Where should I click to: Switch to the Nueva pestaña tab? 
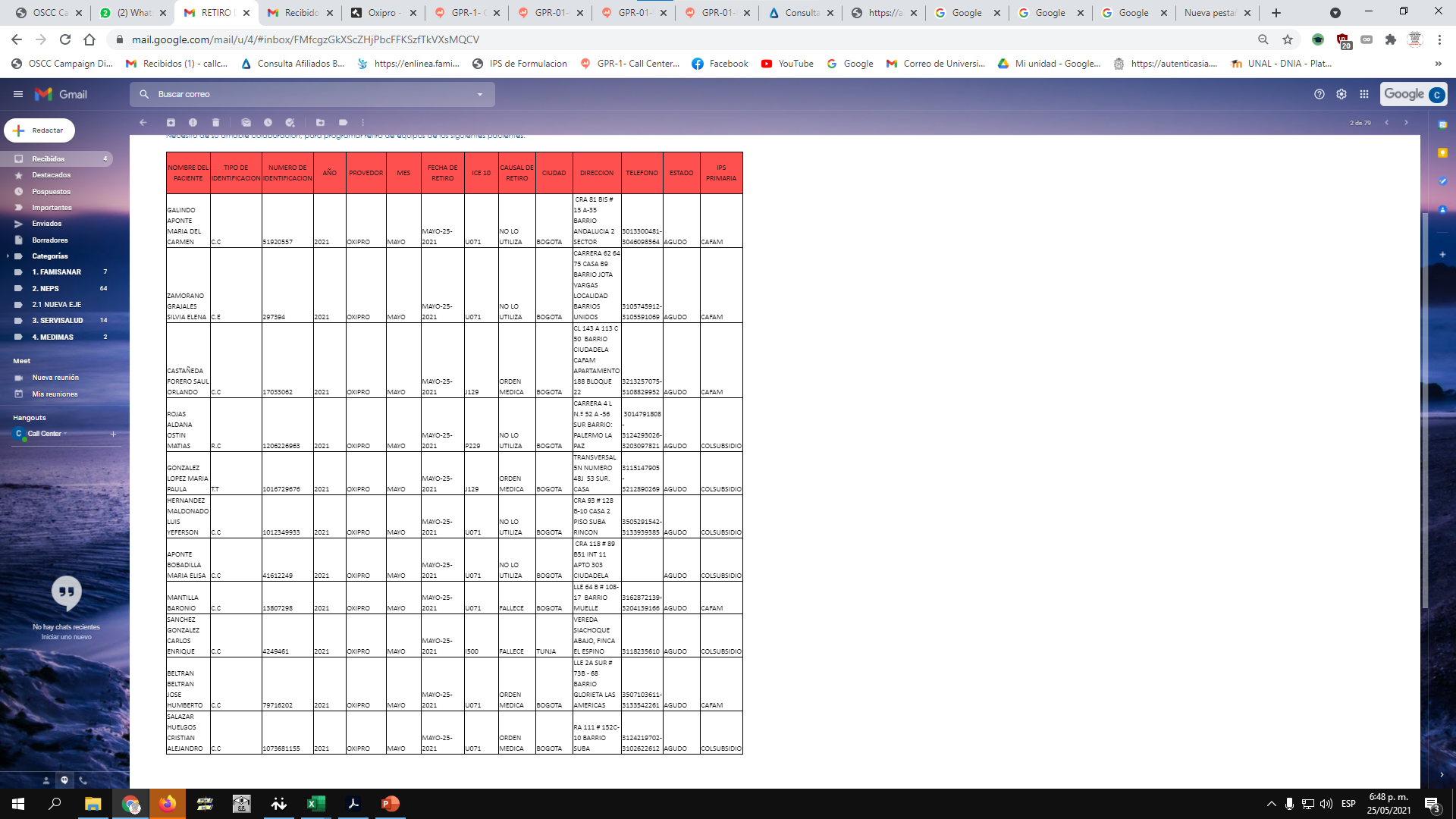pos(1217,13)
